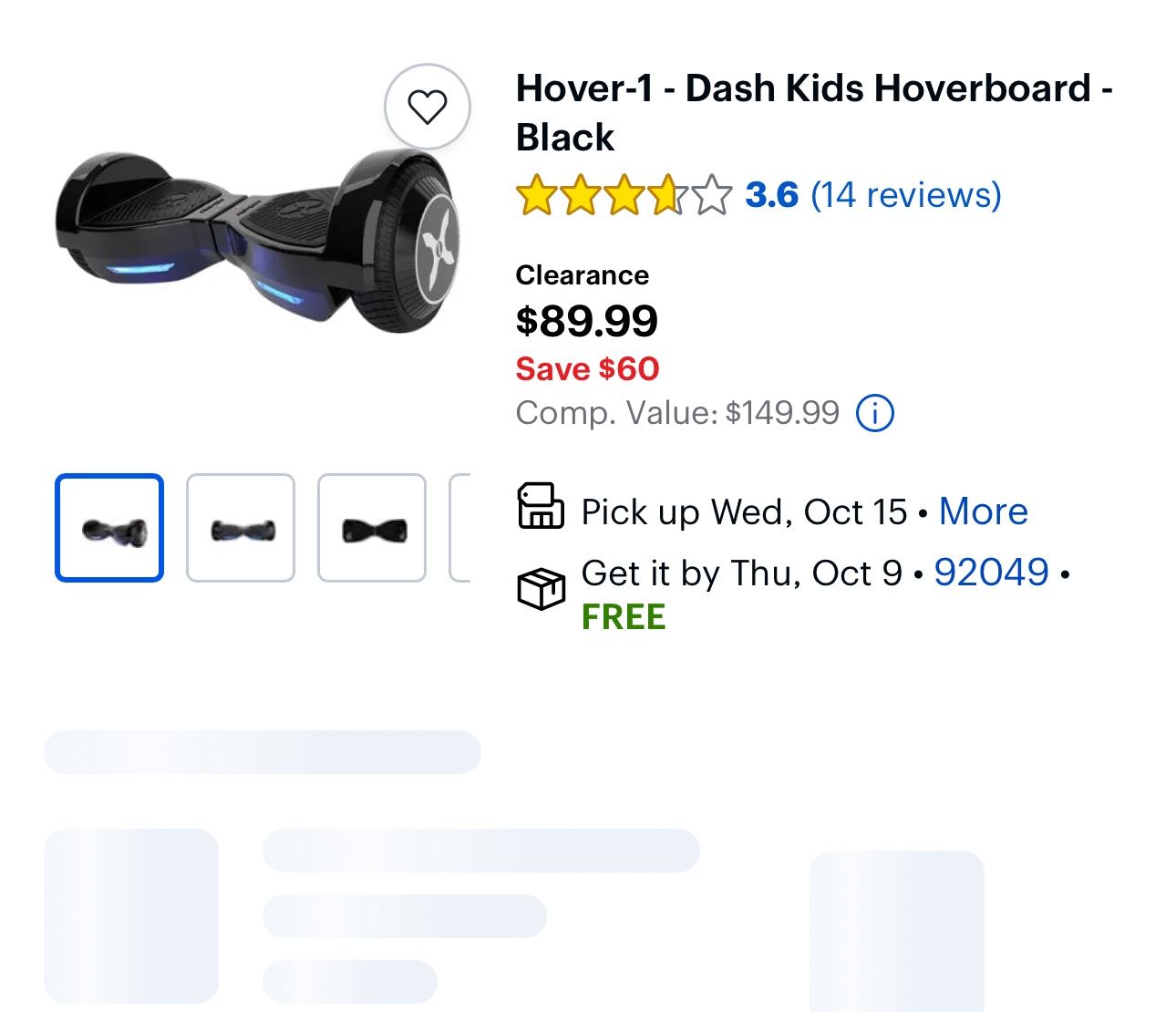The image size is (1176, 1012).
Task: Click the green FREE shipping text
Action: (624, 617)
